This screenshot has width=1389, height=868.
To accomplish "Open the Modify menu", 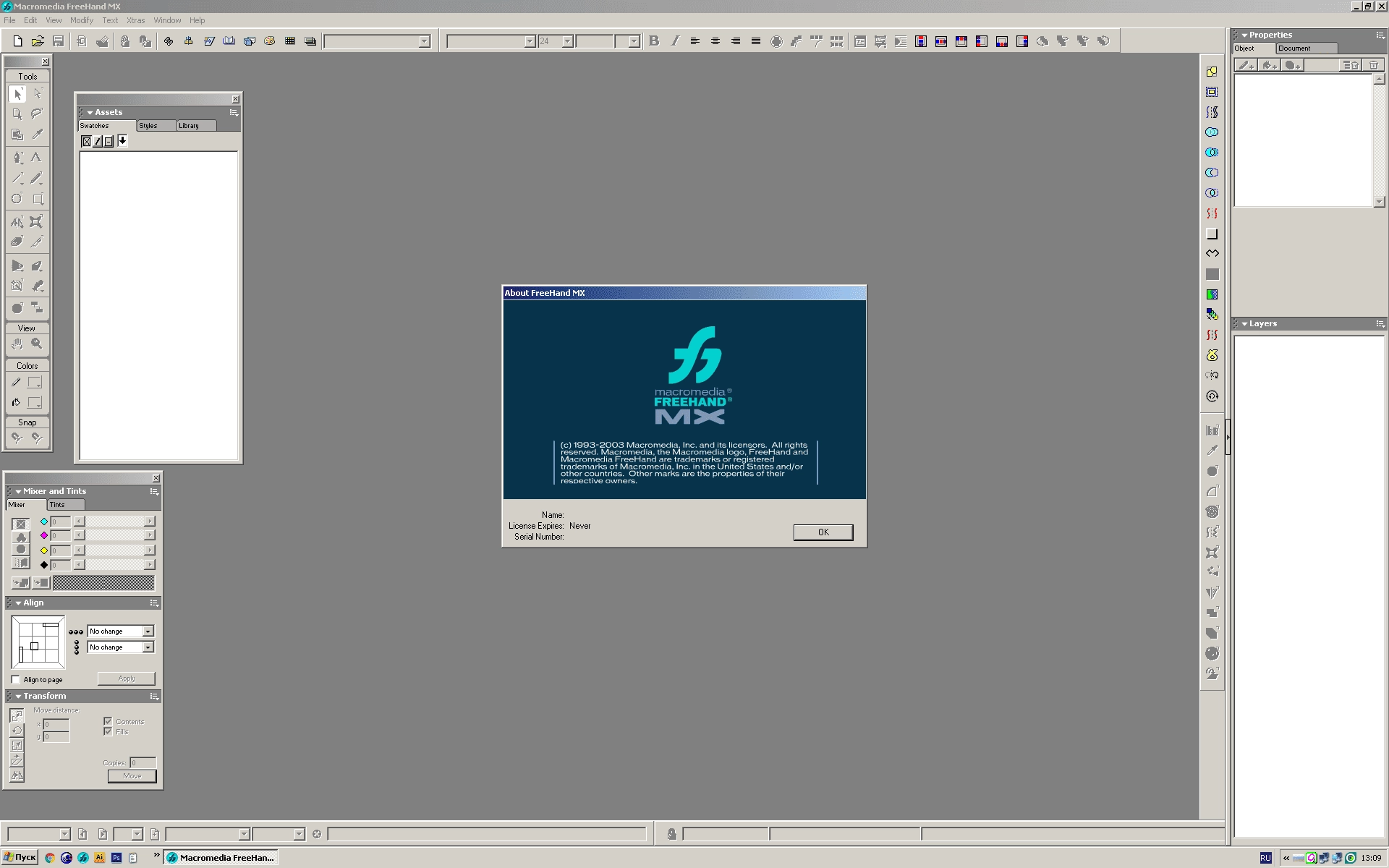I will click(x=82, y=20).
